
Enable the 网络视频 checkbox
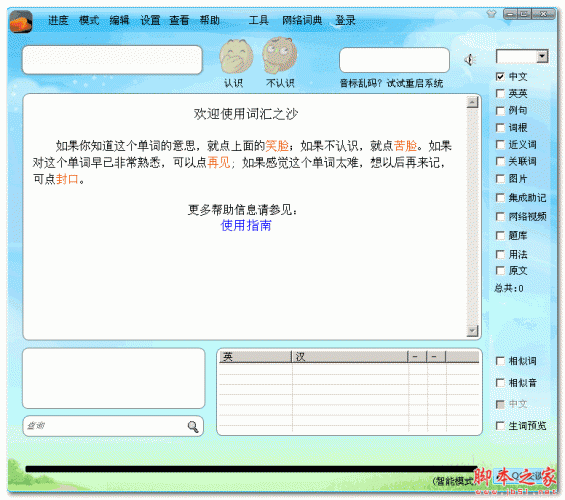point(500,216)
